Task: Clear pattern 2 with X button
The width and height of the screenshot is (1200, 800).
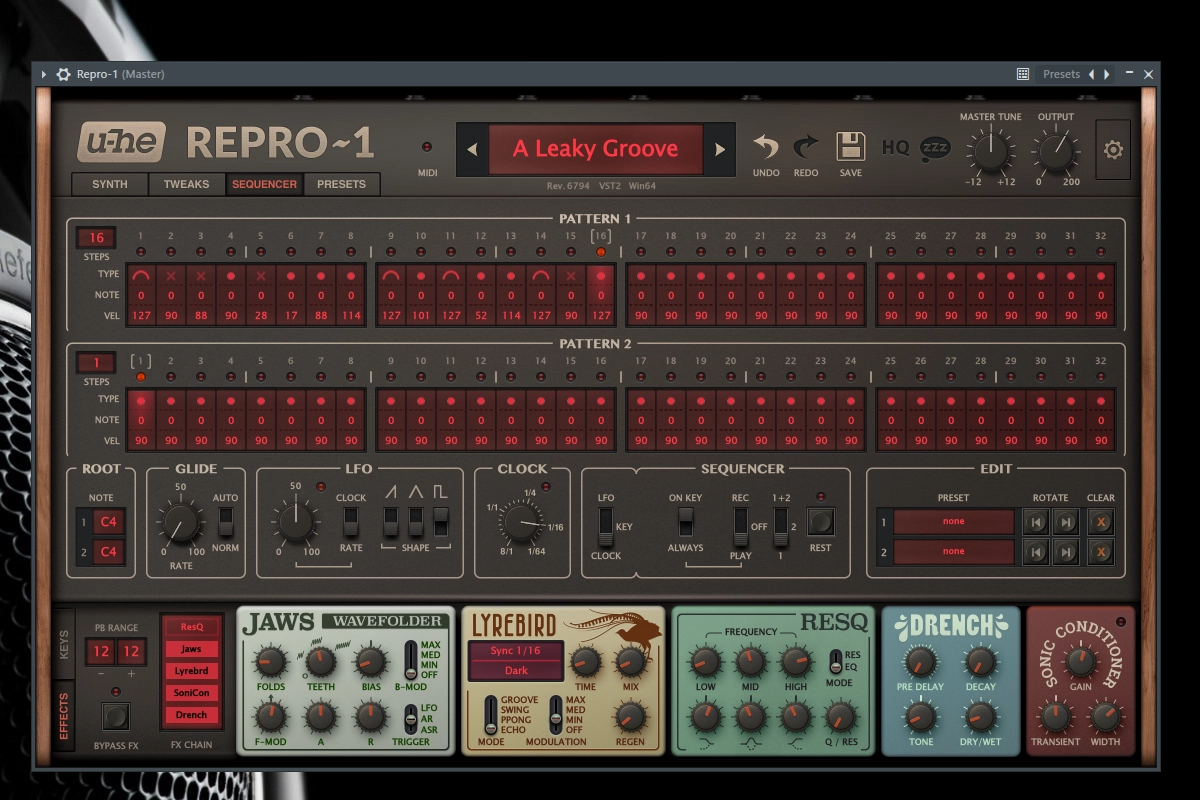Action: coord(1101,552)
